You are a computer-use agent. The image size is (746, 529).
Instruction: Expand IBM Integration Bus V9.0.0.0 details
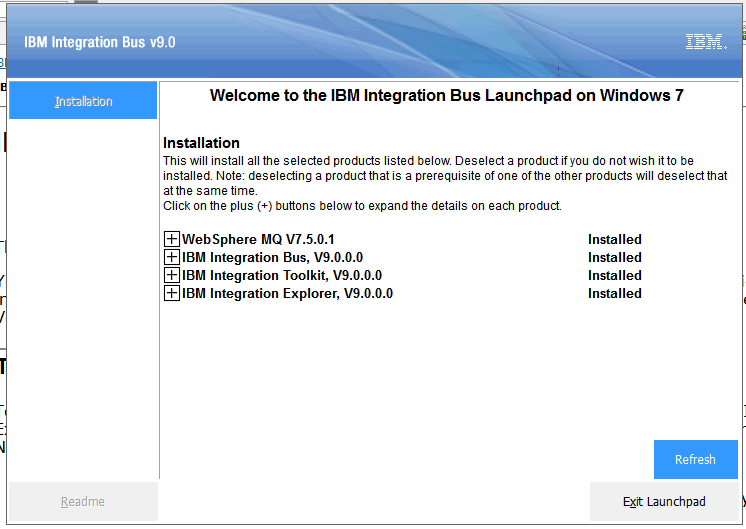pos(172,257)
